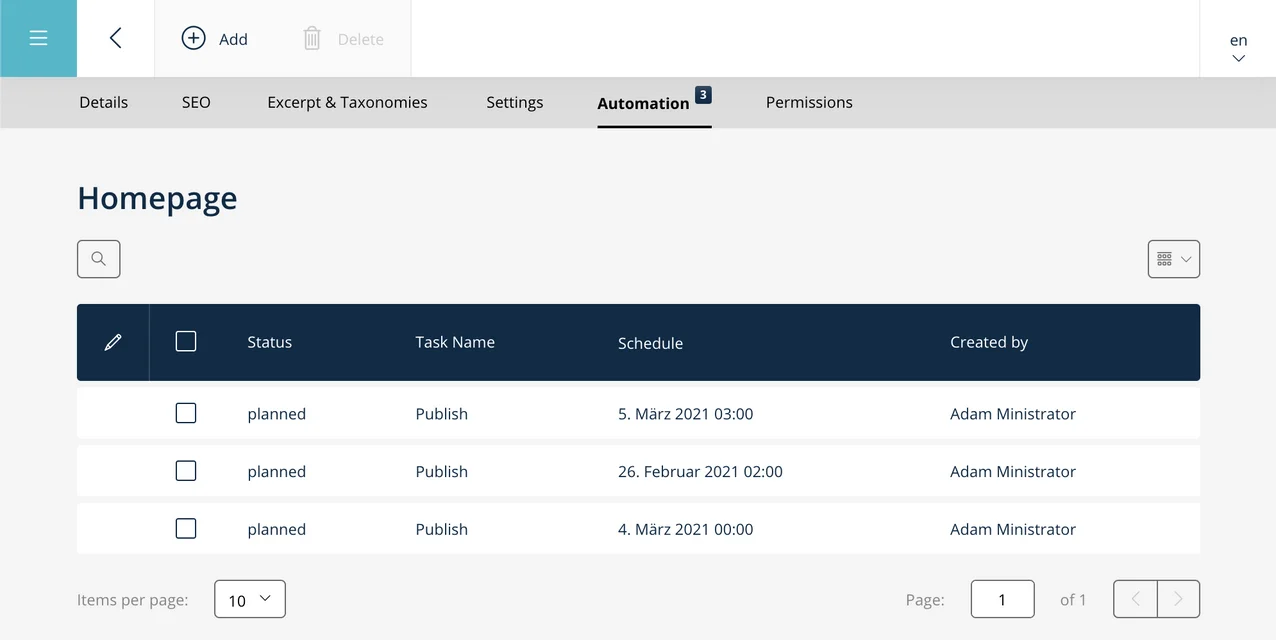Open the column view options dropdown
The image size is (1276, 640).
point(1173,259)
